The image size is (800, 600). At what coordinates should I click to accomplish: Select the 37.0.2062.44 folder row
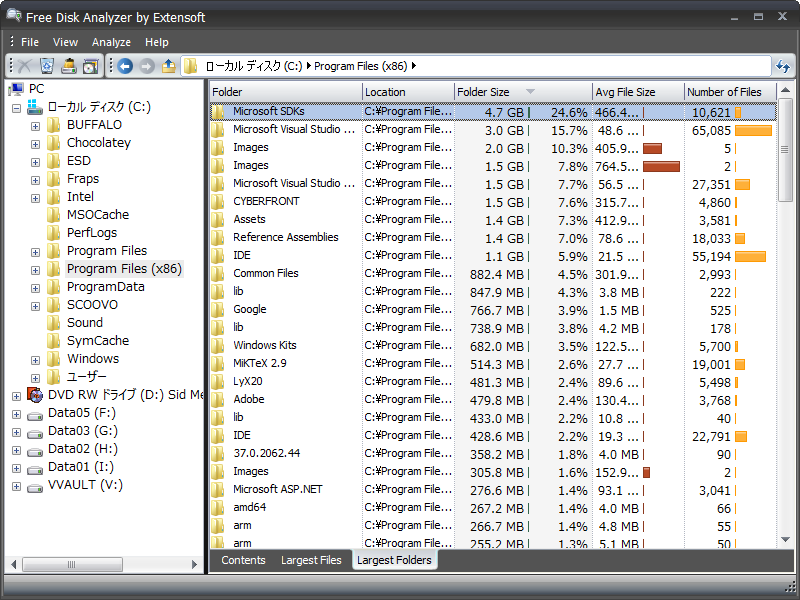(493, 454)
